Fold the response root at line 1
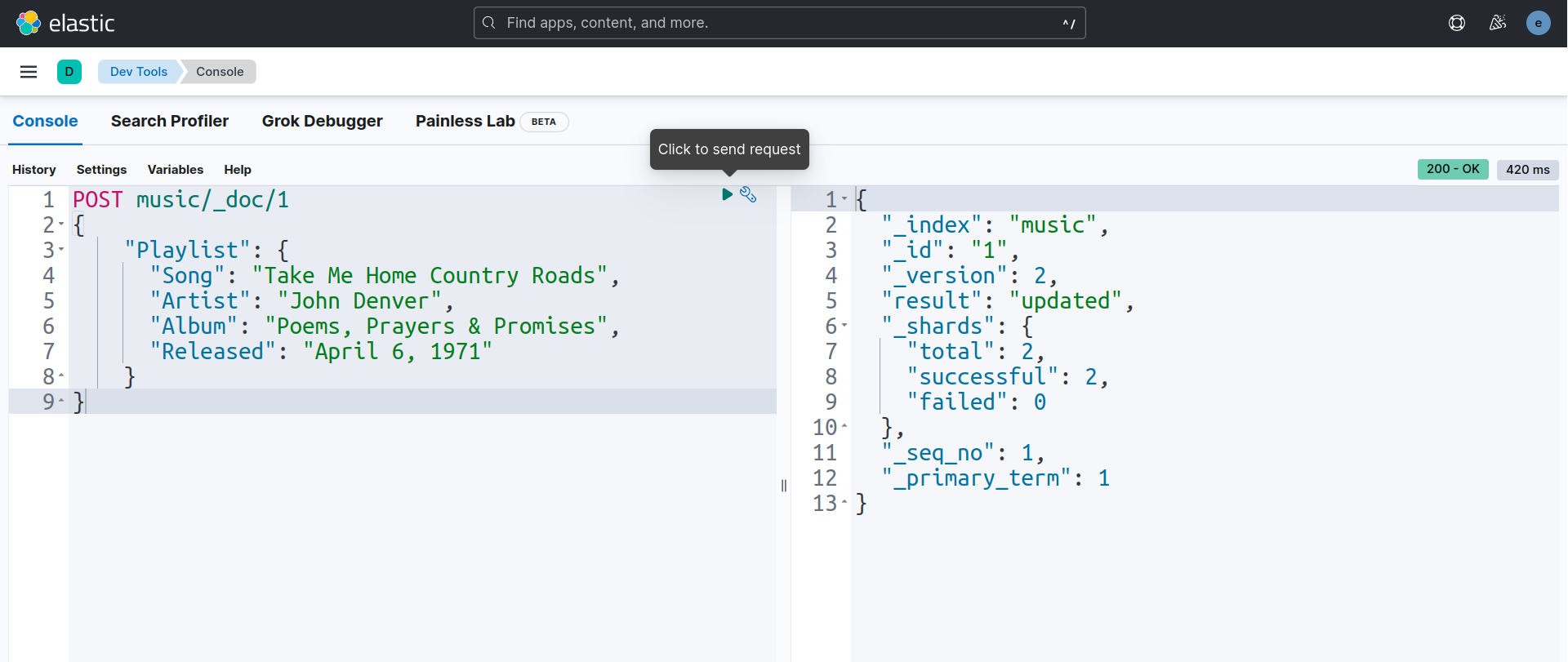Image resolution: width=1568 pixels, height=662 pixels. [x=844, y=199]
